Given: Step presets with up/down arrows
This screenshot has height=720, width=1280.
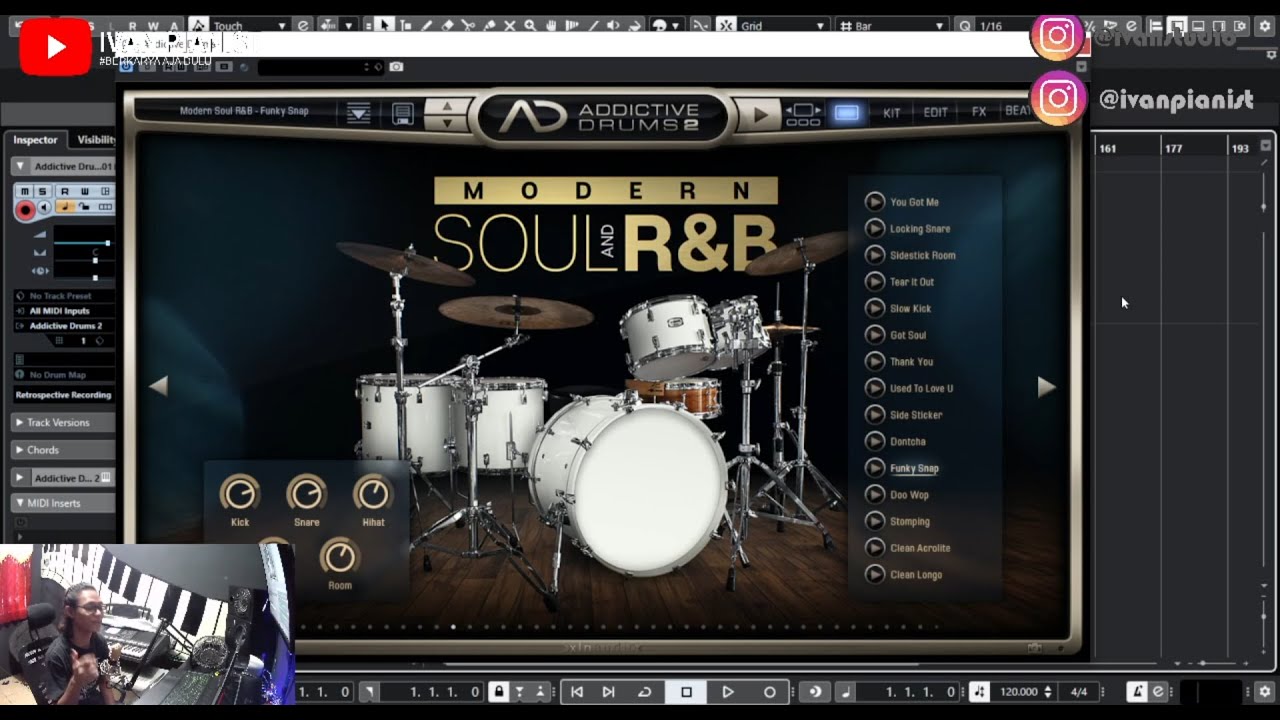Looking at the screenshot, I should tap(446, 114).
